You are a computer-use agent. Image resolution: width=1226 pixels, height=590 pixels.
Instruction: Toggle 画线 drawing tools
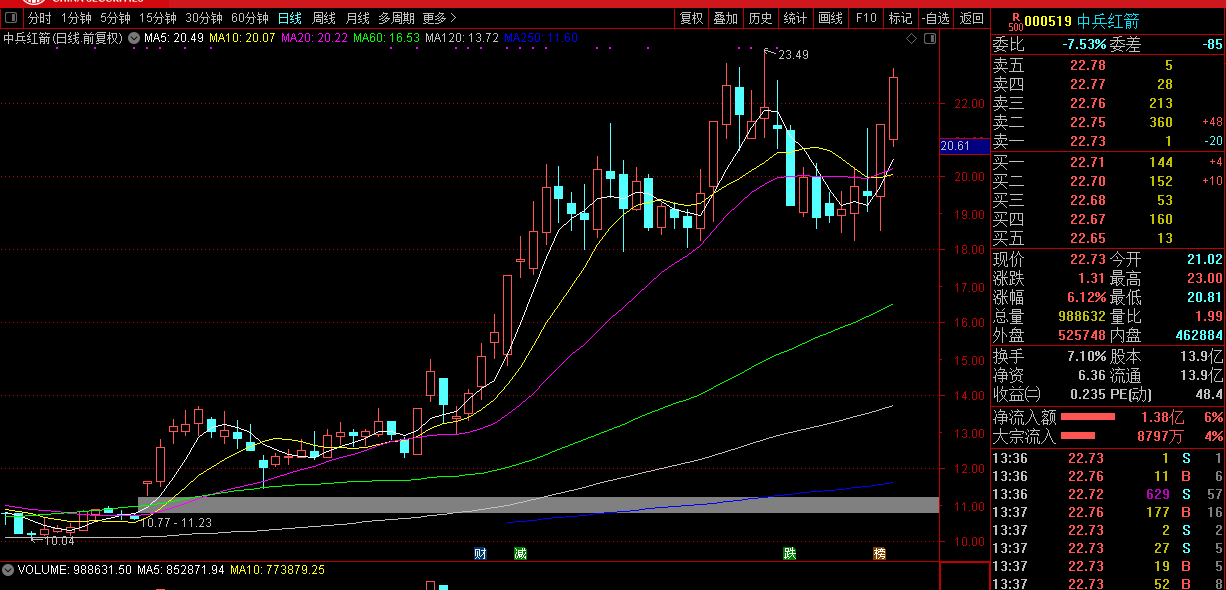pyautogui.click(x=830, y=18)
